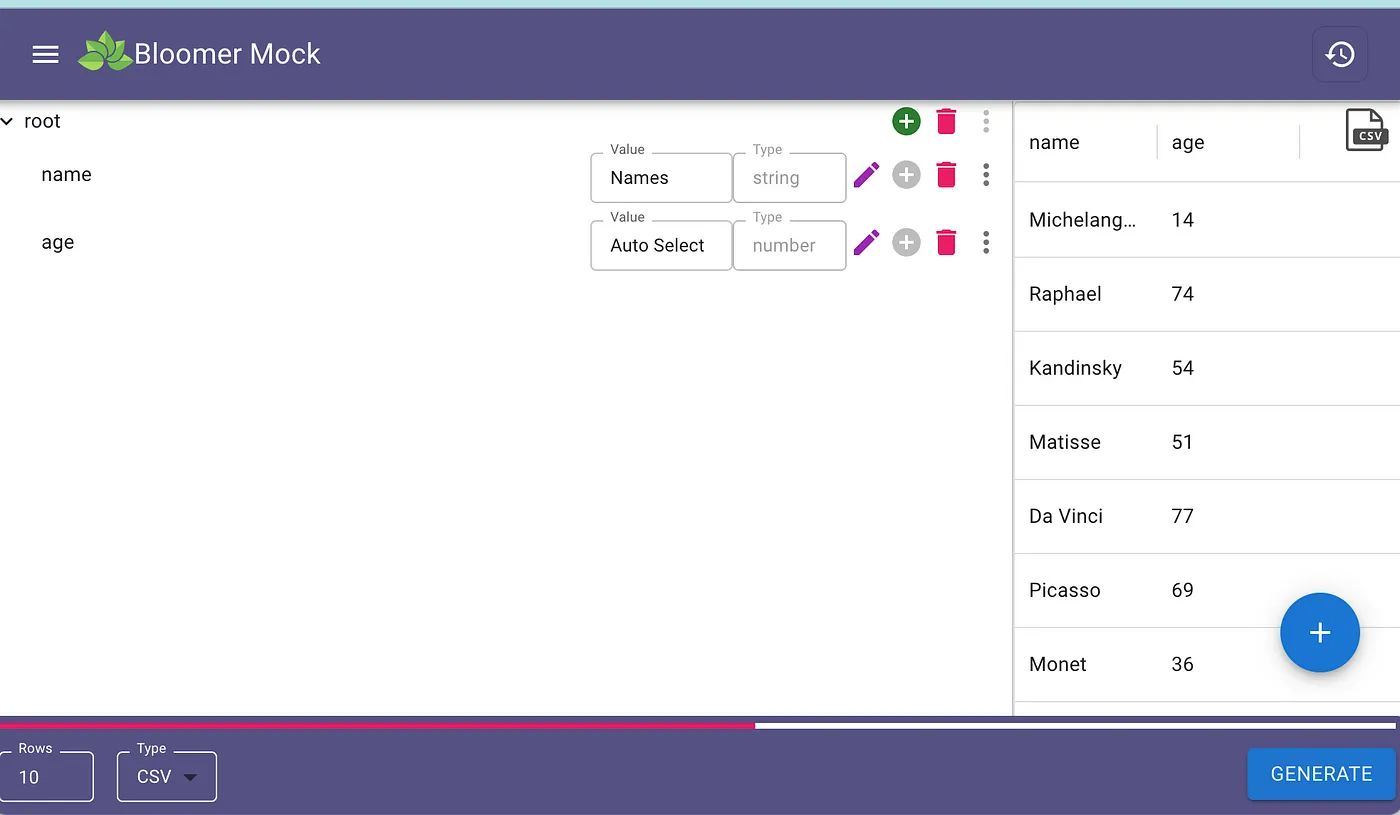This screenshot has height=815, width=1400.
Task: Delete the name field
Action: [x=946, y=175]
